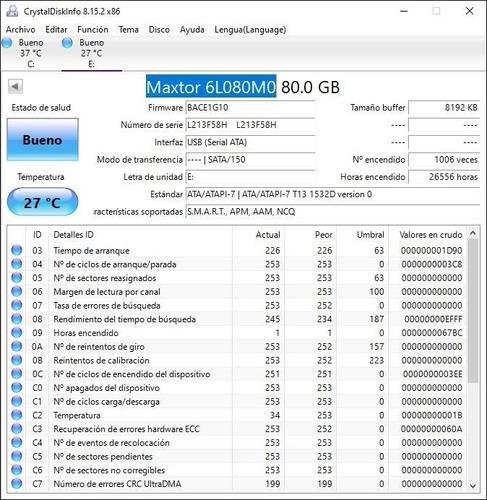487x500 pixels.
Task: Open the Disco menu
Action: tap(159, 30)
